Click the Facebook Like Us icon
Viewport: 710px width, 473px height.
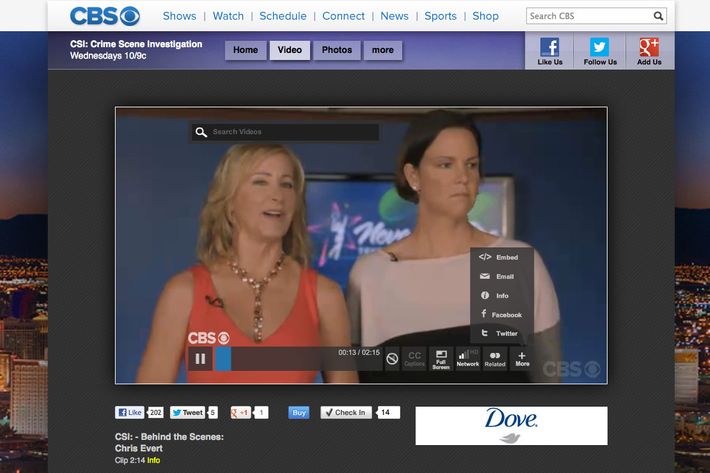(550, 52)
